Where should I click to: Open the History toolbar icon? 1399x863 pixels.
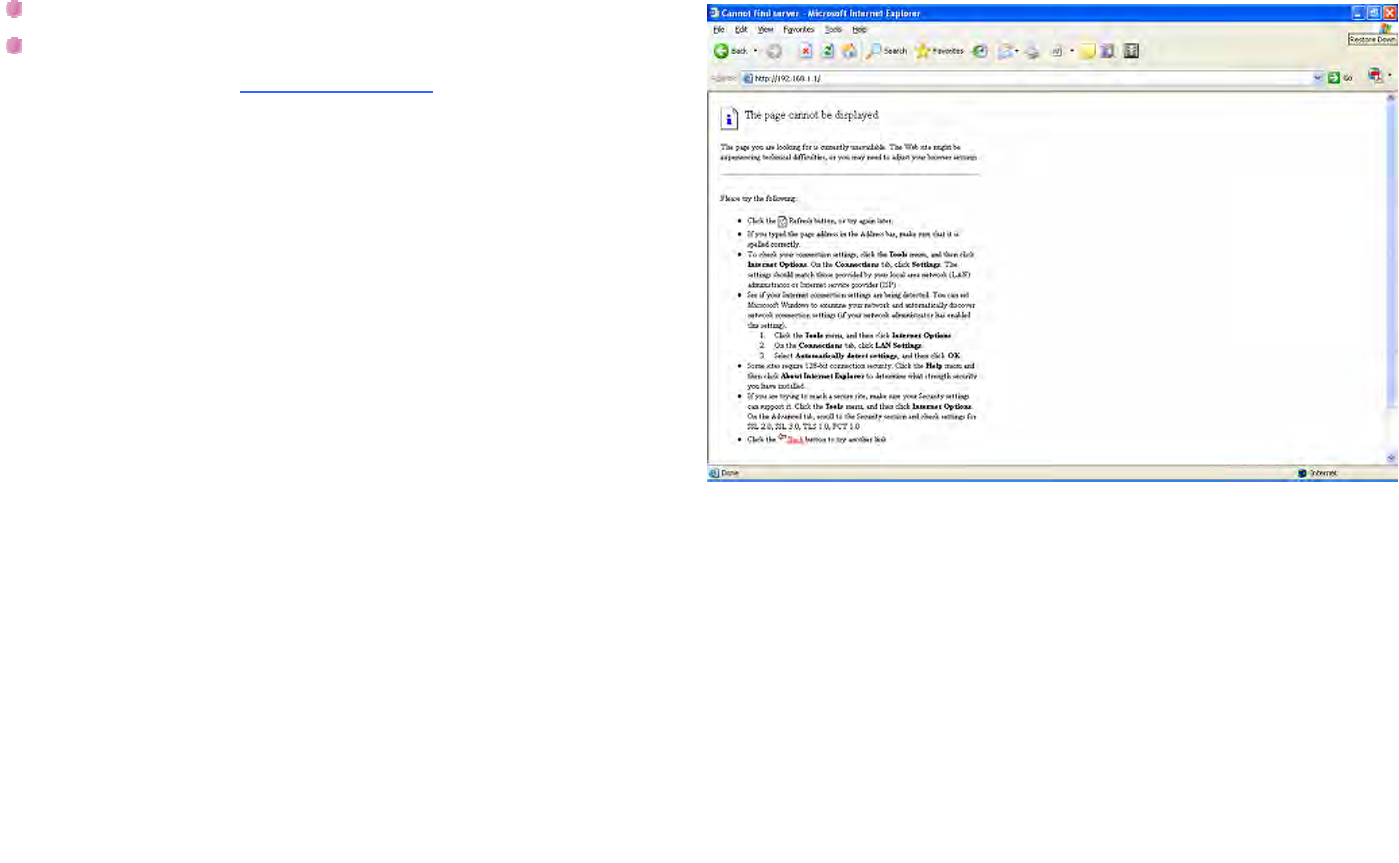click(x=980, y=50)
